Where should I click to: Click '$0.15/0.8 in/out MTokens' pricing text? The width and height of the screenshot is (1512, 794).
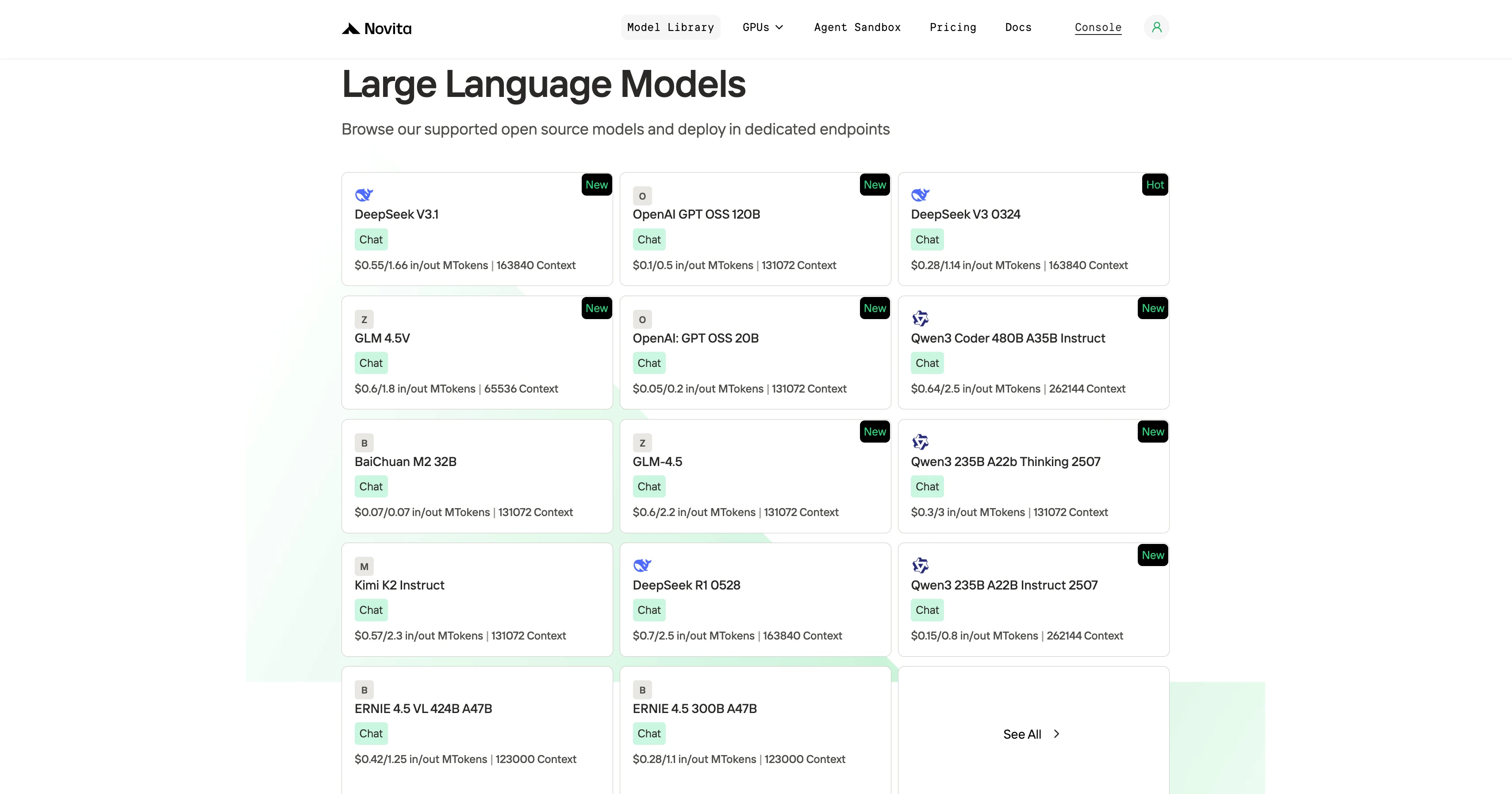coord(975,636)
